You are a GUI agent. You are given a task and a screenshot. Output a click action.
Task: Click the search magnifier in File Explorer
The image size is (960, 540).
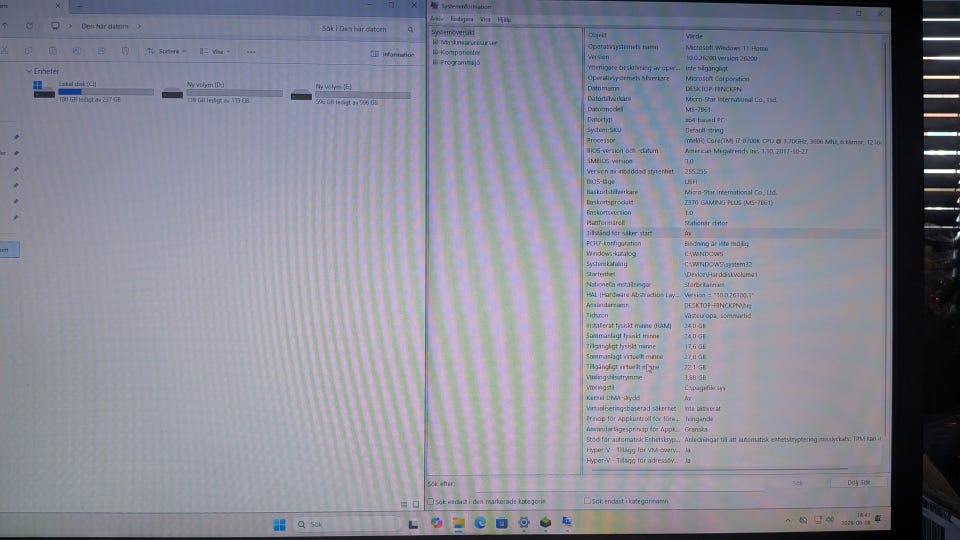410,29
